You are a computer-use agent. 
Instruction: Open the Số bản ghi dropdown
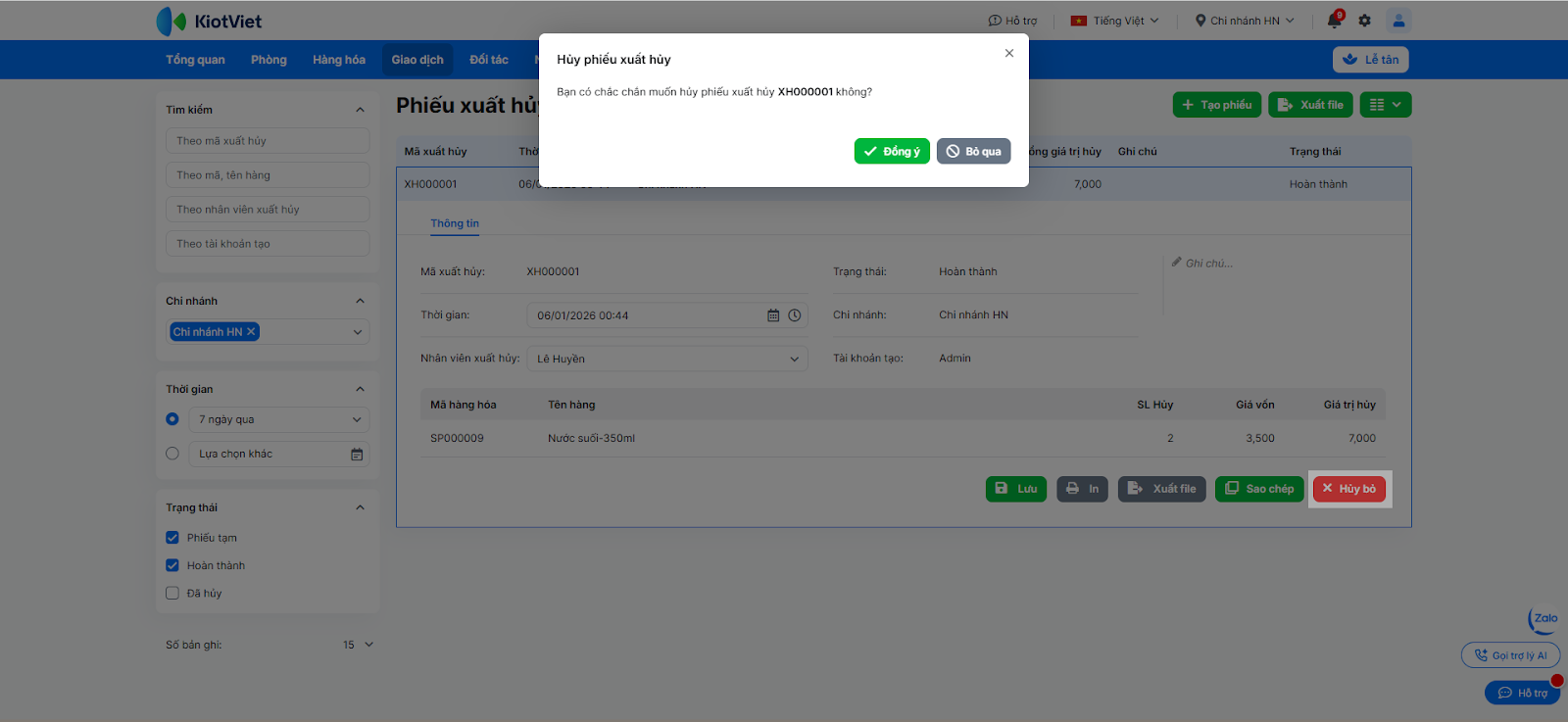pos(359,645)
